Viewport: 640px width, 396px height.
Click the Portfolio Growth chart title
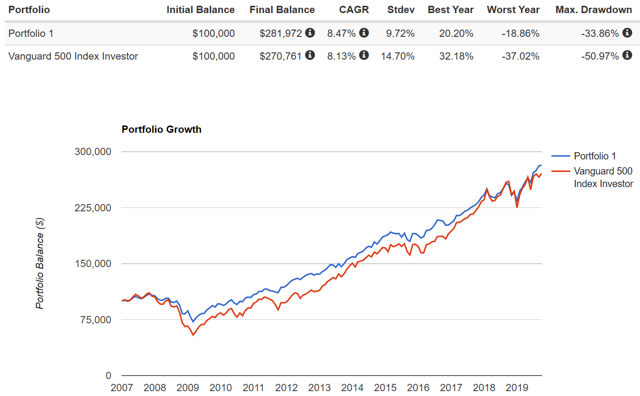[x=162, y=129]
